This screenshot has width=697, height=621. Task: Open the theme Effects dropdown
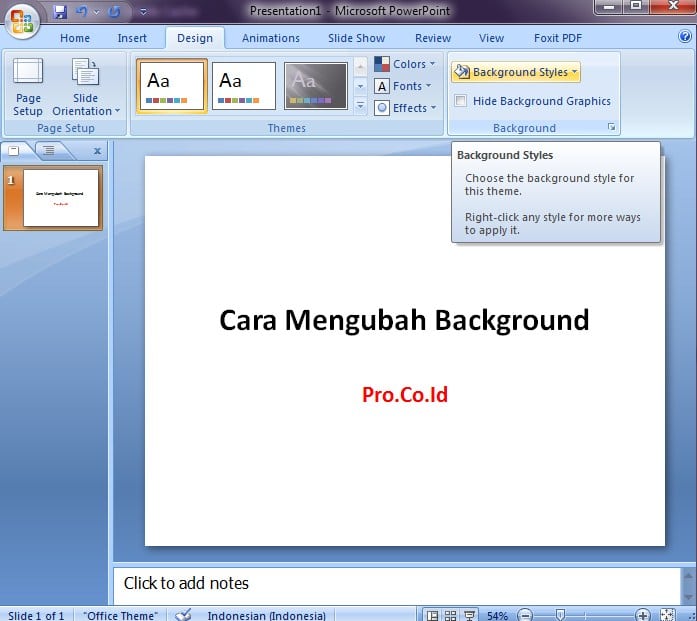pyautogui.click(x=405, y=108)
